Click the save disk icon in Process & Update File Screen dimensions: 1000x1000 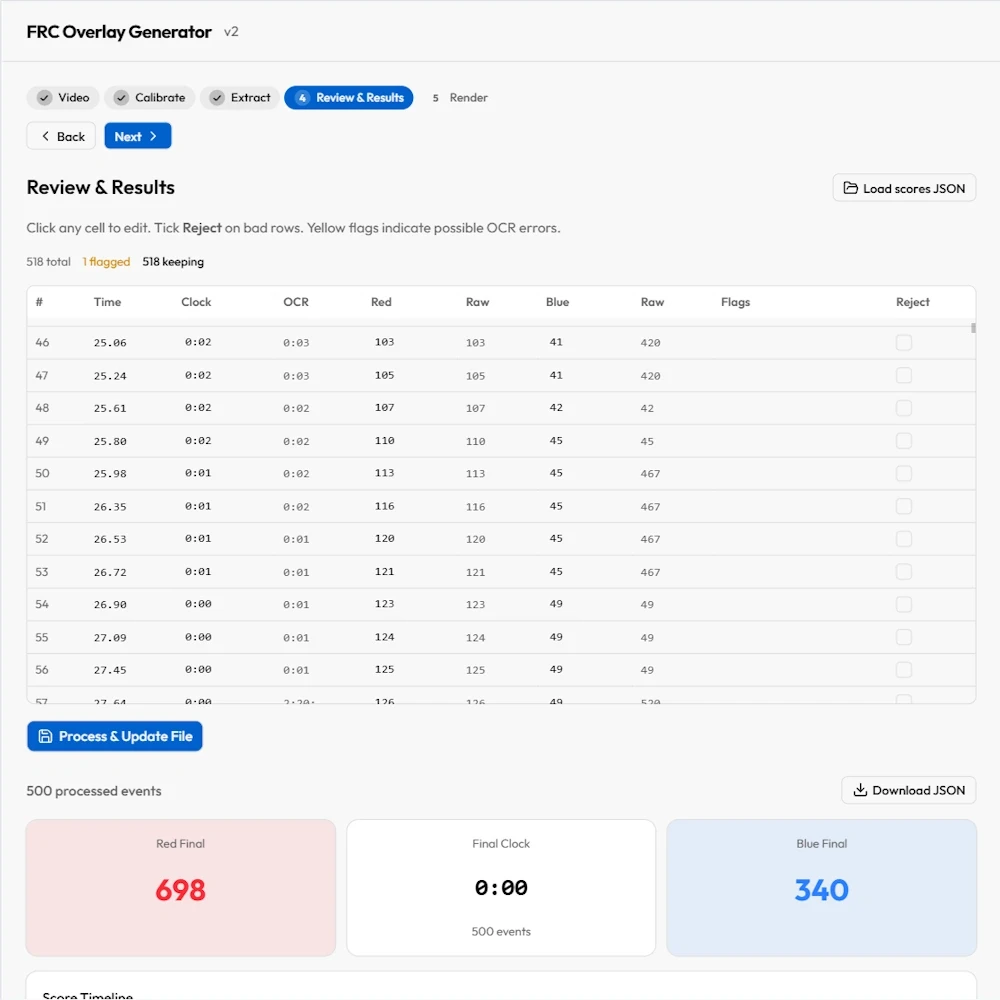45,736
